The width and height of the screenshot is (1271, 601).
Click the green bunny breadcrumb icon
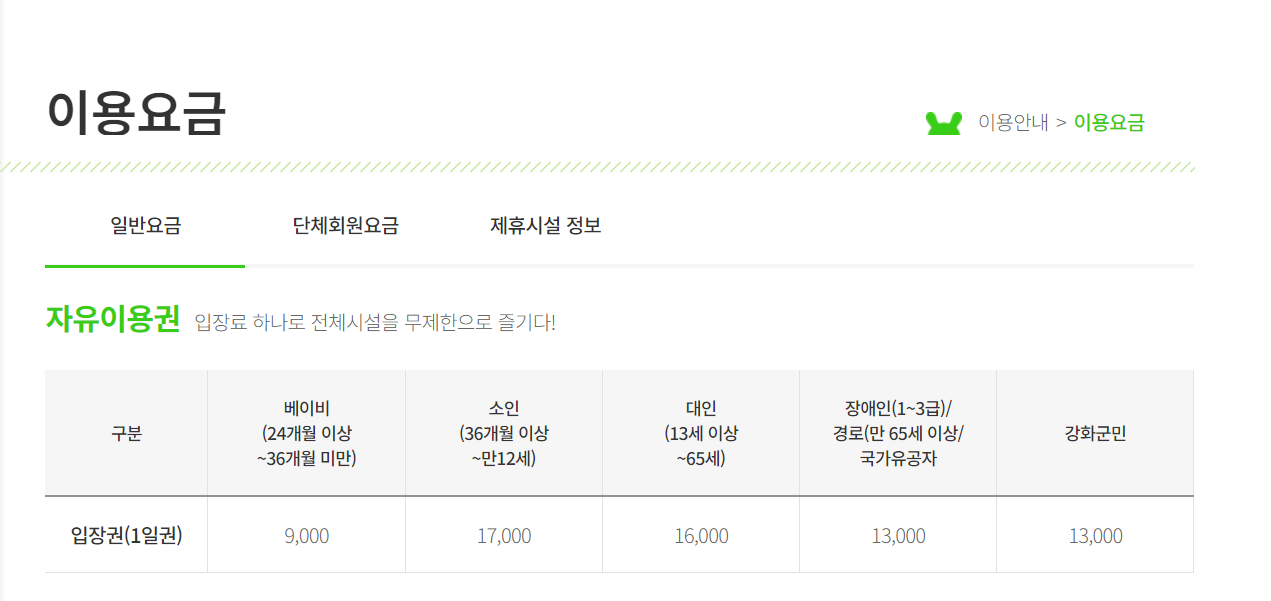(x=943, y=123)
